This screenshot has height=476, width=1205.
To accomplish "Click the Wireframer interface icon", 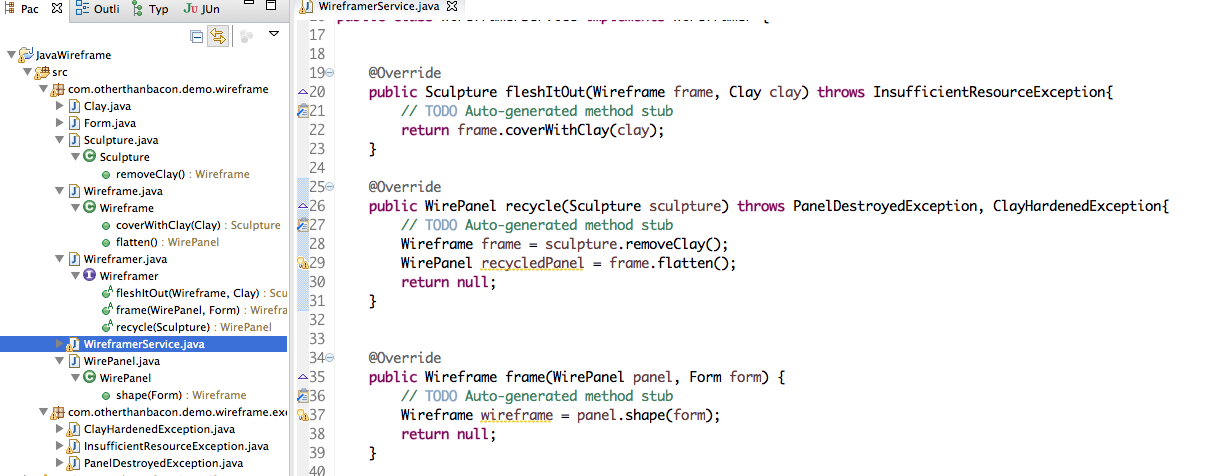I will [x=90, y=276].
